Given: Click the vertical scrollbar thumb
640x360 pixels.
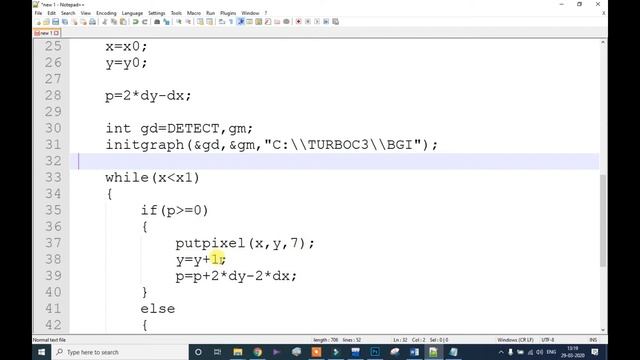Looking at the screenshot, I should pyautogui.click(x=603, y=220).
